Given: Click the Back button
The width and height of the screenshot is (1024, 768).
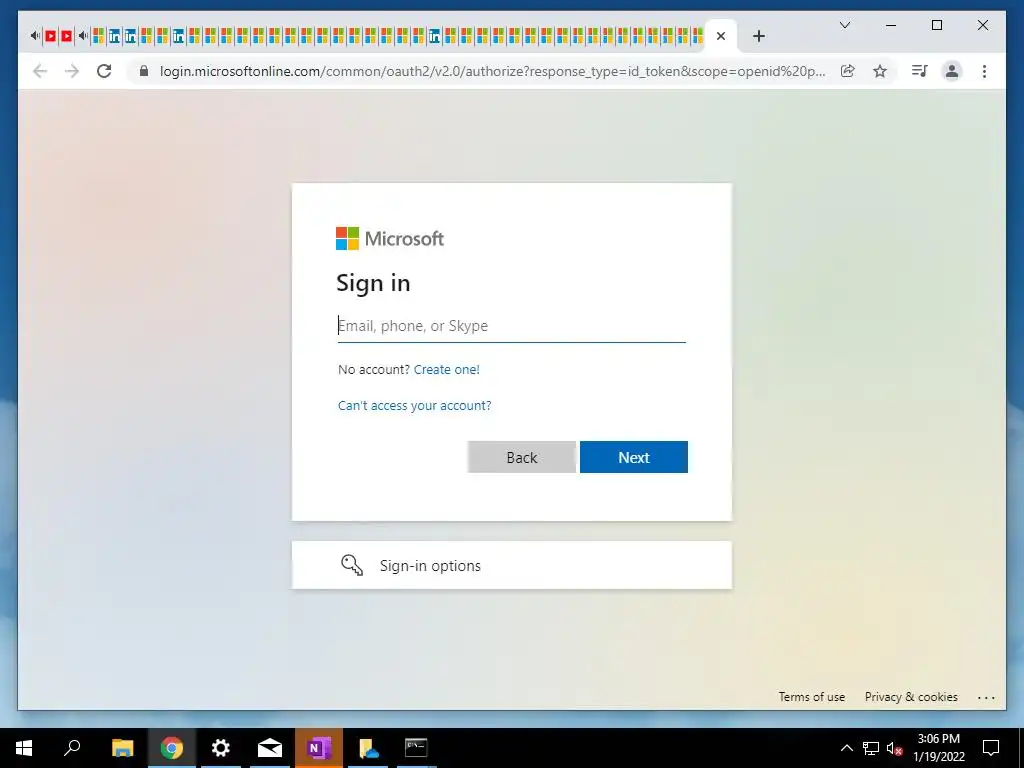Looking at the screenshot, I should tap(522, 457).
